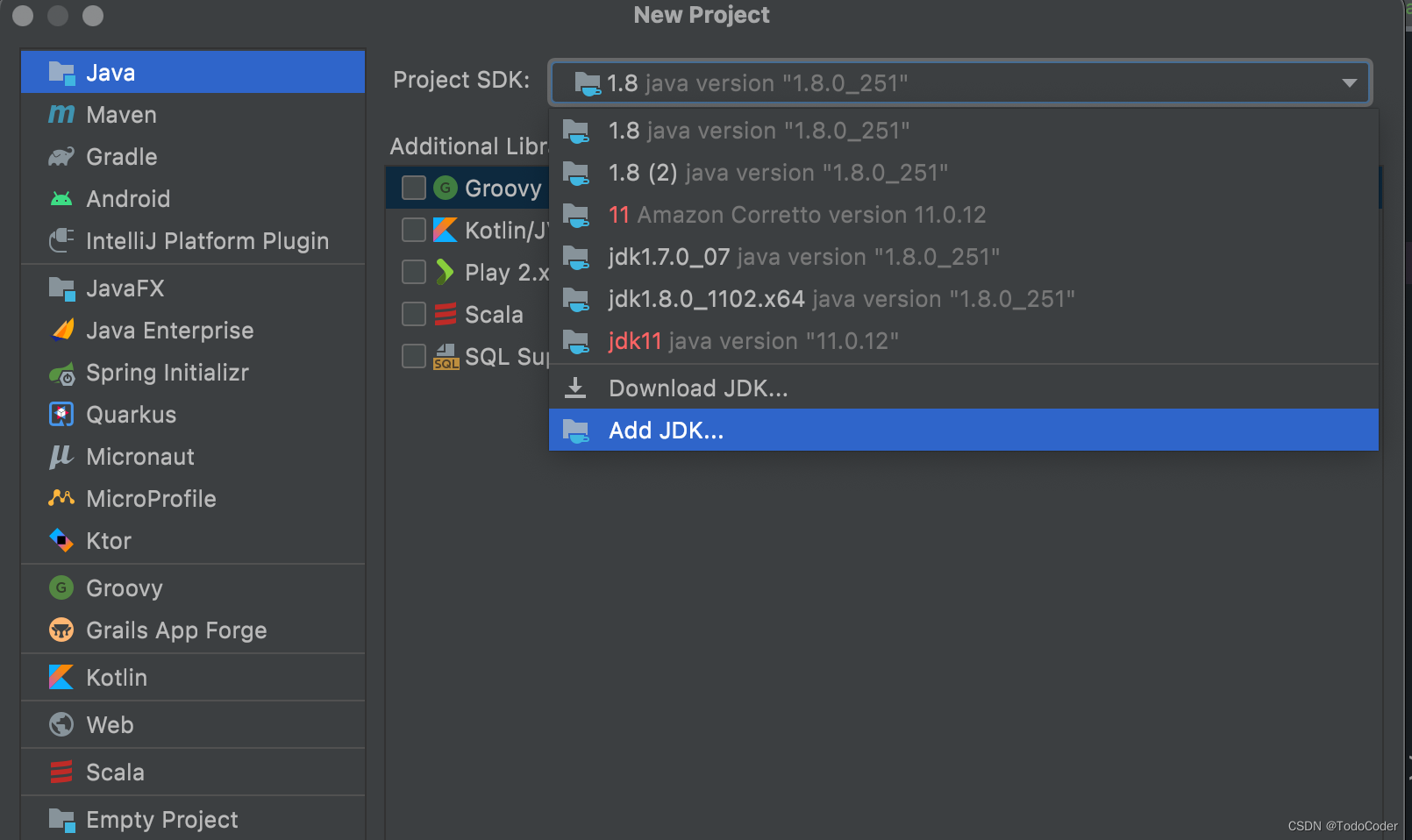
Task: Click the Project SDK combo box field
Action: 959,82
